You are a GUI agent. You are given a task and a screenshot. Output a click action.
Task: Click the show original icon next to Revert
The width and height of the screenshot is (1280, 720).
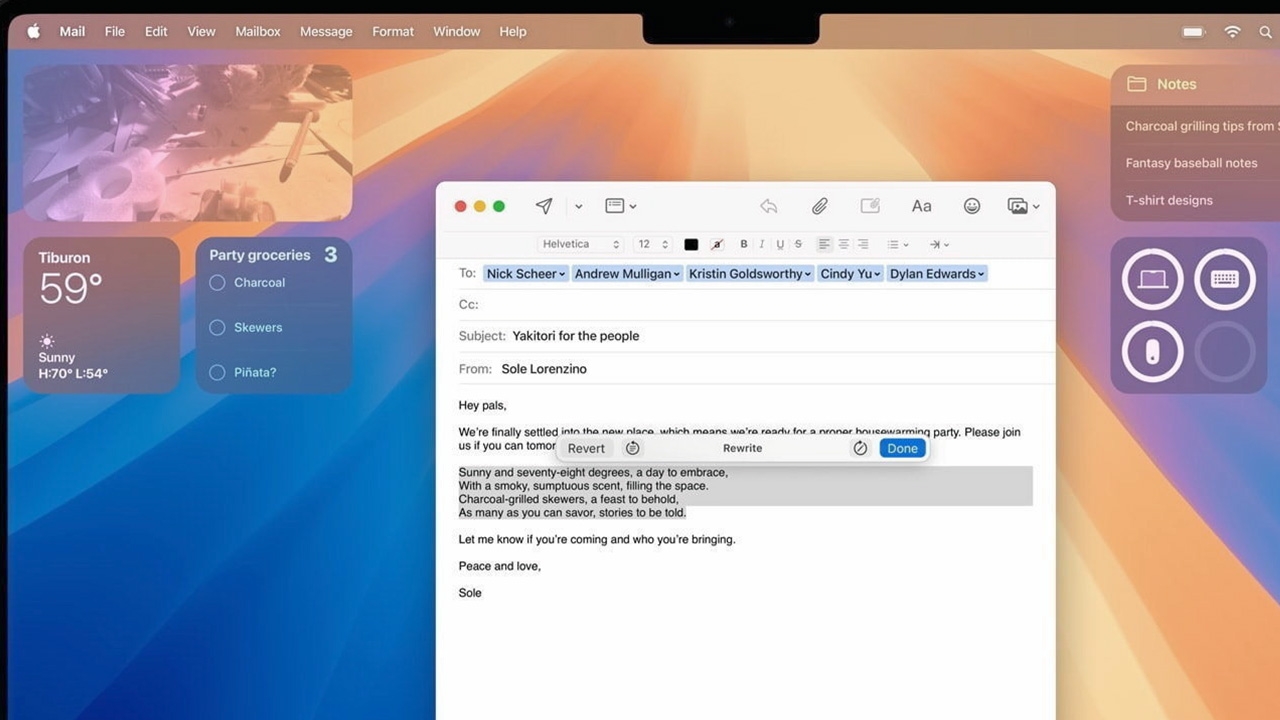632,448
